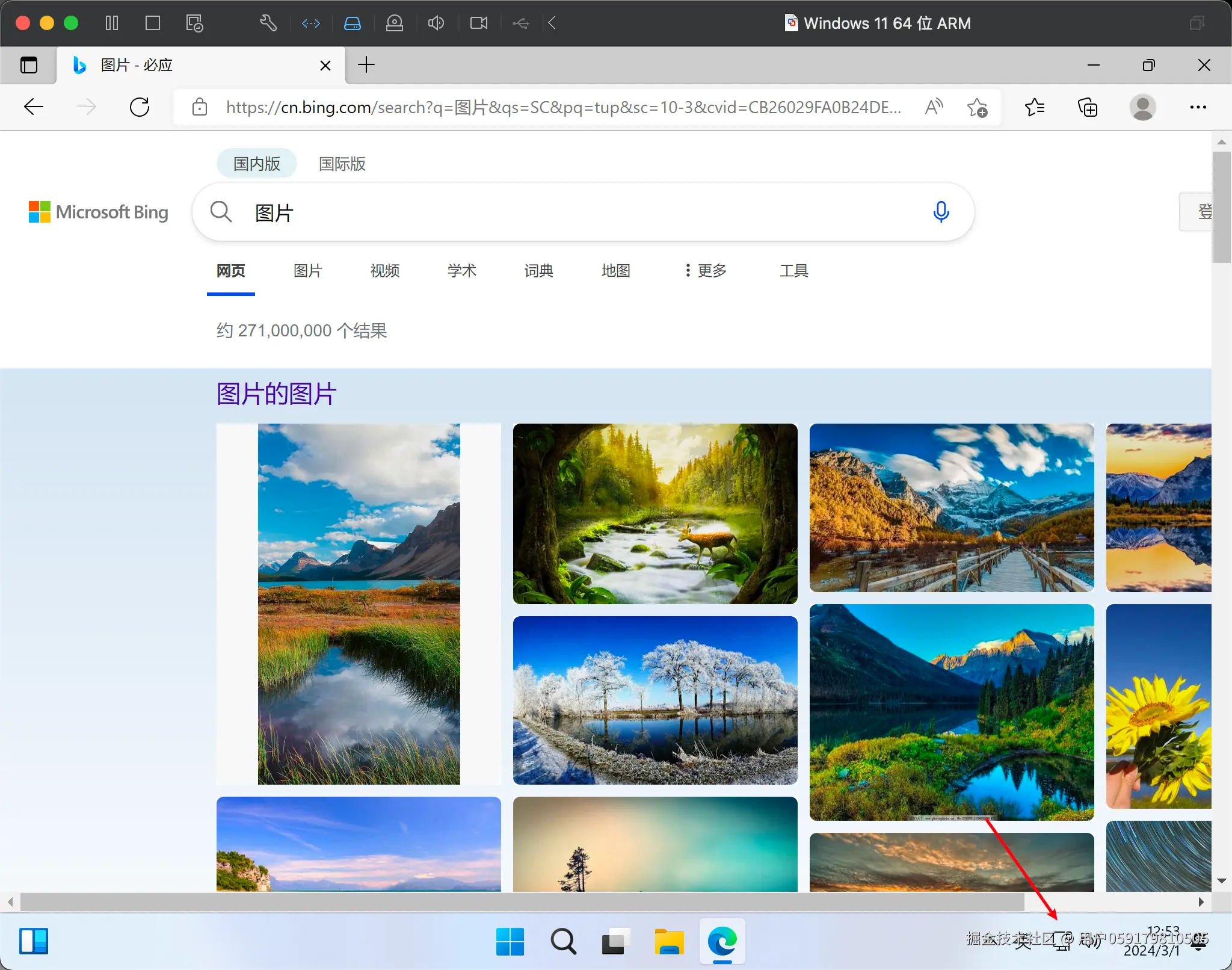
Task: Enable read aloud in the address bar
Action: pos(933,107)
